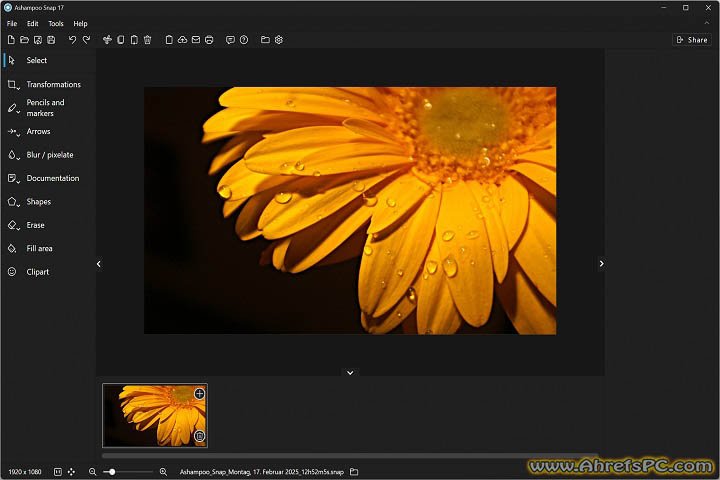
Task: Click the thumbnail strip horizontal scrollbar
Action: point(349,456)
